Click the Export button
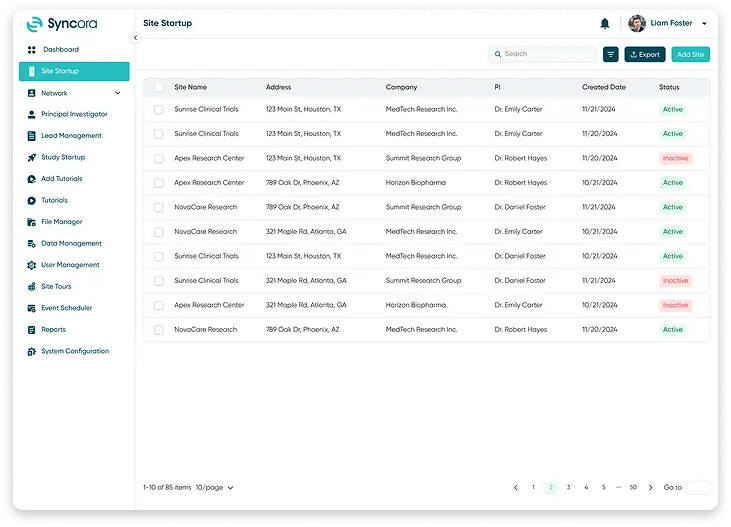 tap(645, 55)
